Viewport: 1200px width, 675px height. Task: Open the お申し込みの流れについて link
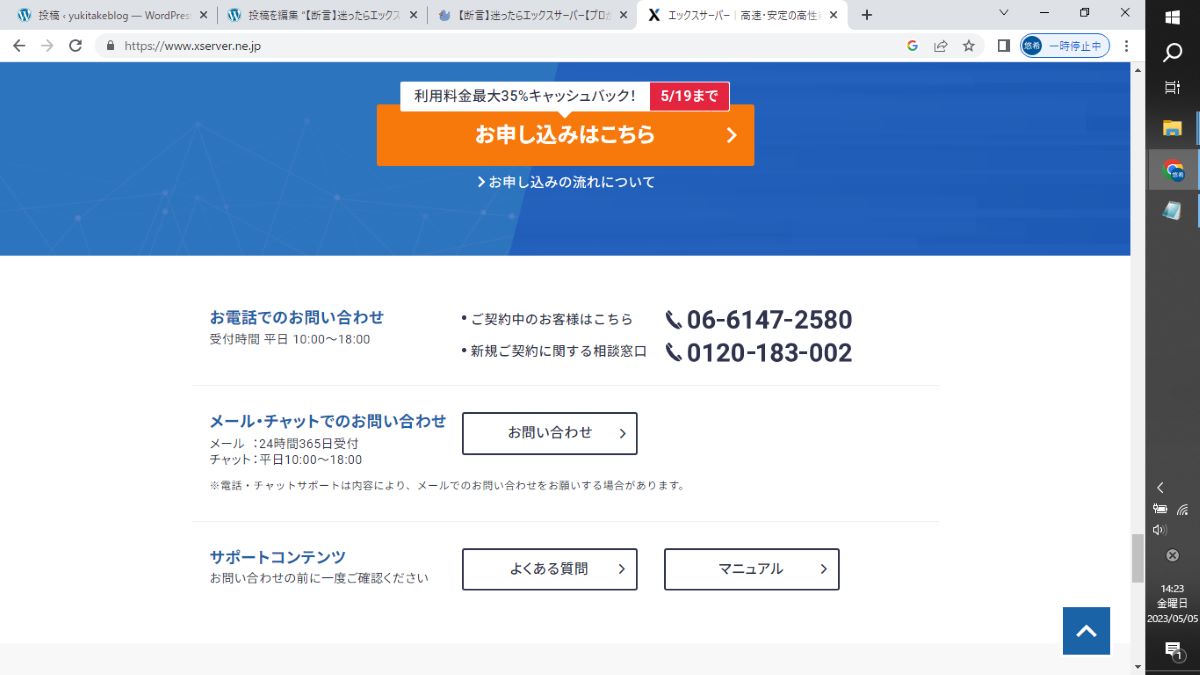(566, 182)
